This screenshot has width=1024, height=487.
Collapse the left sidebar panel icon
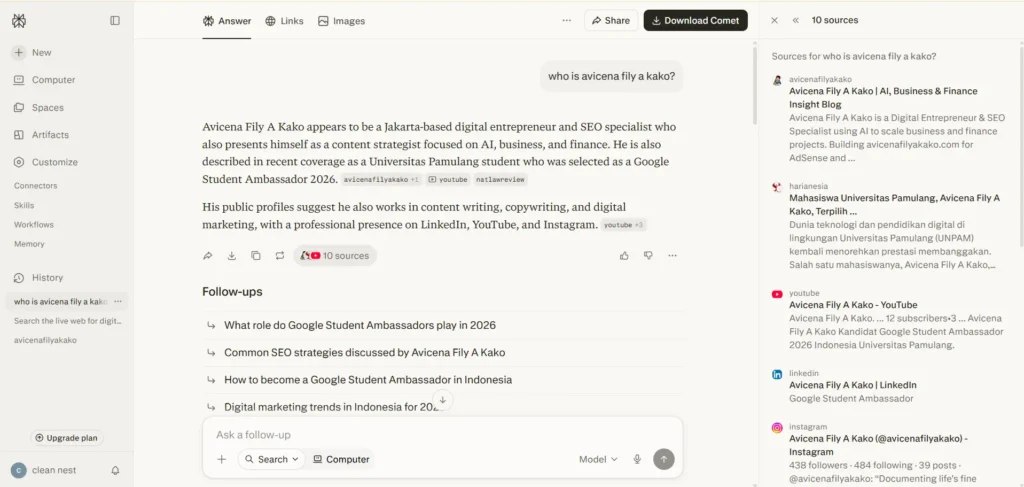point(115,21)
